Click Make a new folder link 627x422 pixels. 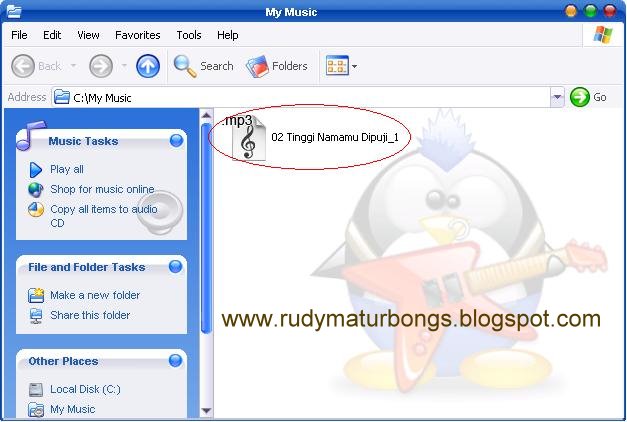[95, 295]
